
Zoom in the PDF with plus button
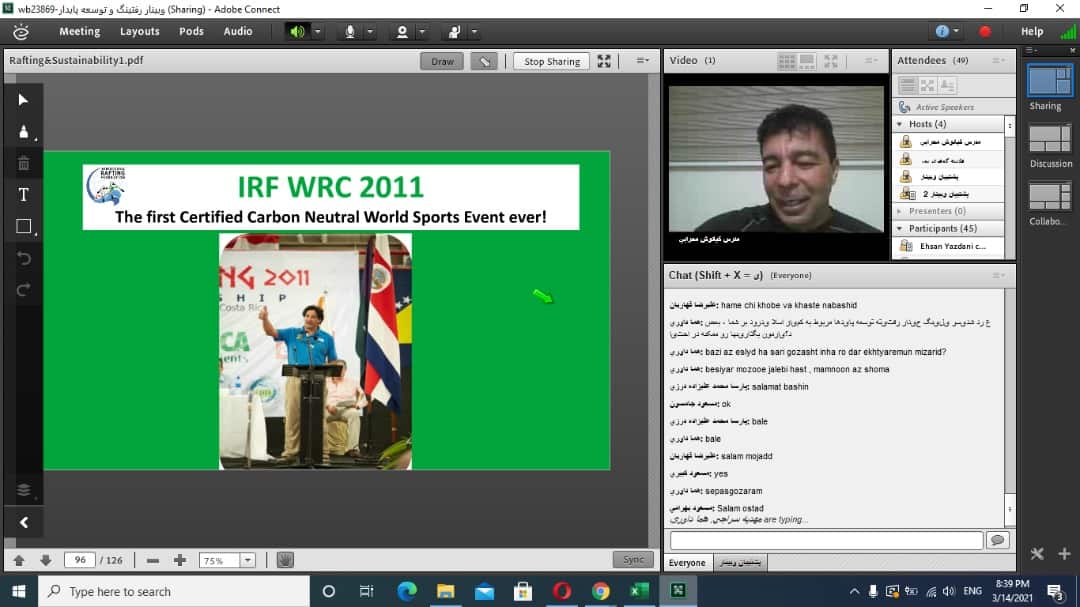click(x=180, y=560)
